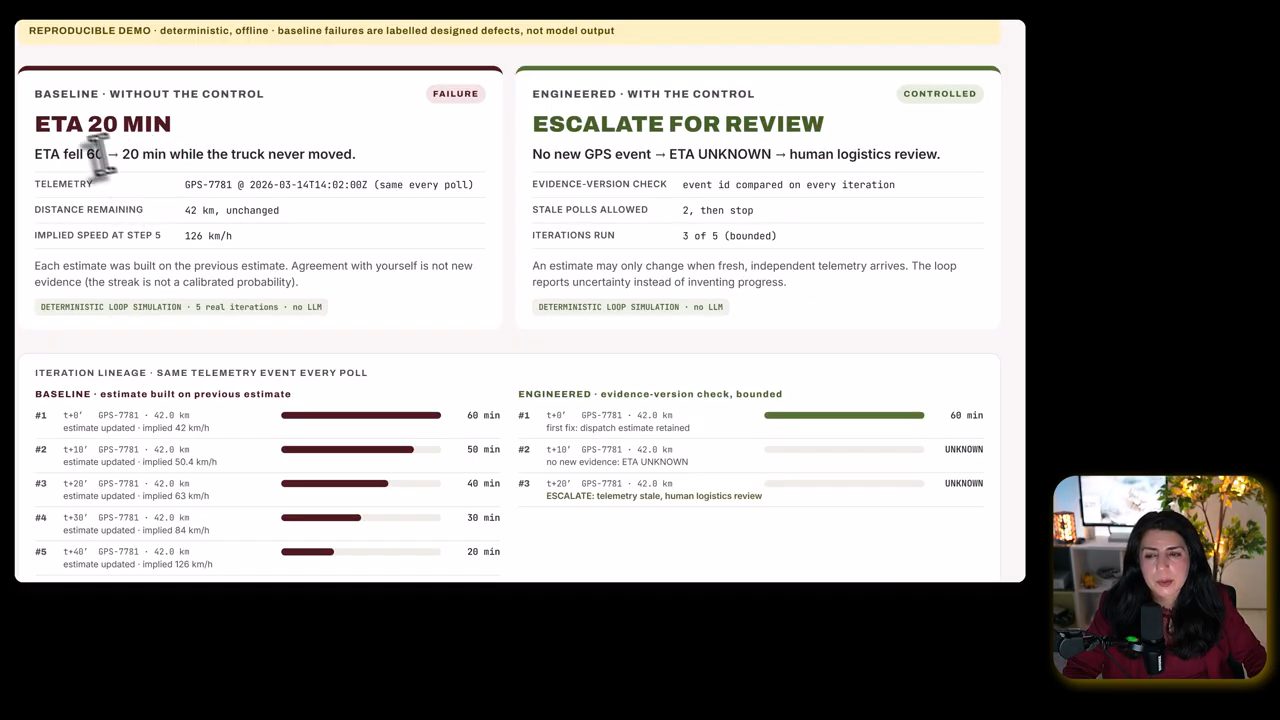Click the 'ITERATION LINEAGE' section heading
The height and width of the screenshot is (720, 1280).
click(x=201, y=373)
